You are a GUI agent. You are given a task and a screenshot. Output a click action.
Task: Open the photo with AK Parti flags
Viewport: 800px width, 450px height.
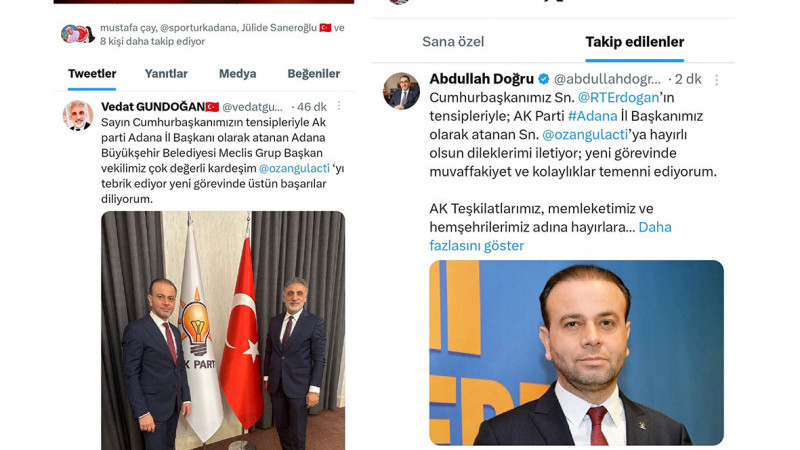coord(223,331)
